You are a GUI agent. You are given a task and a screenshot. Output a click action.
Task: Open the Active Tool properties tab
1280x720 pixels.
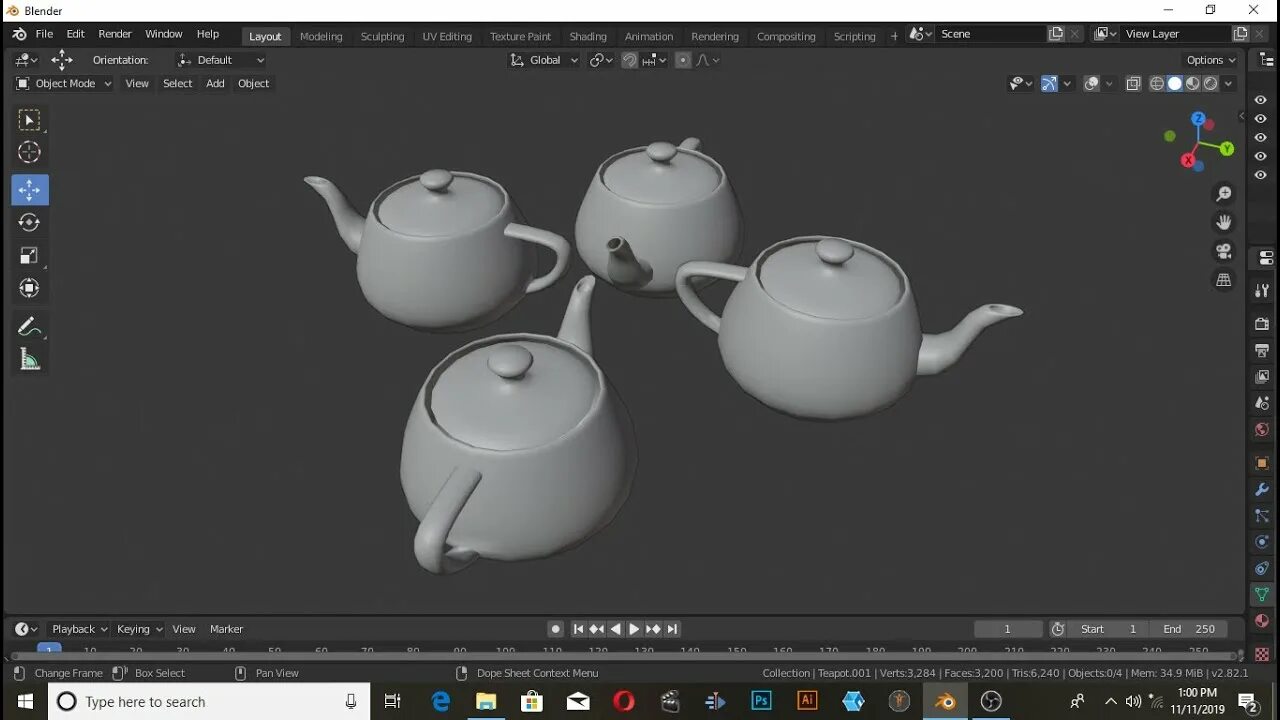pyautogui.click(x=1262, y=290)
